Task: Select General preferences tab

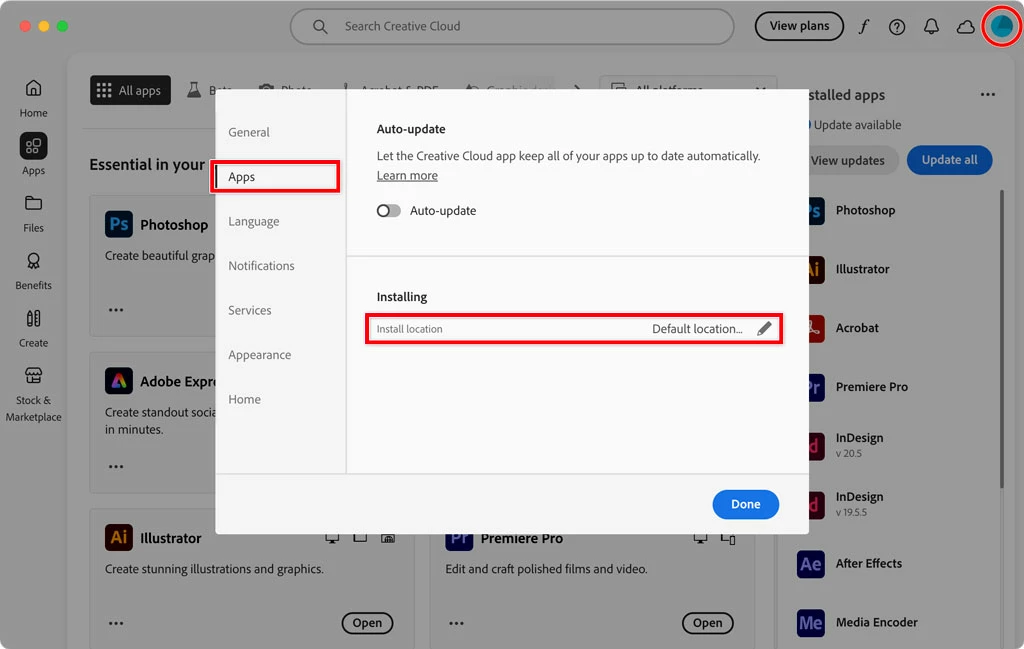Action: pyautogui.click(x=249, y=132)
